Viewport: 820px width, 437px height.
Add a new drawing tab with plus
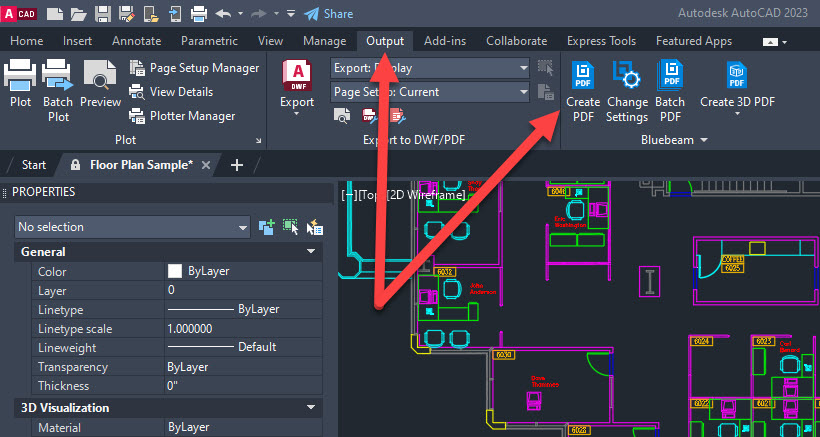[x=237, y=165]
